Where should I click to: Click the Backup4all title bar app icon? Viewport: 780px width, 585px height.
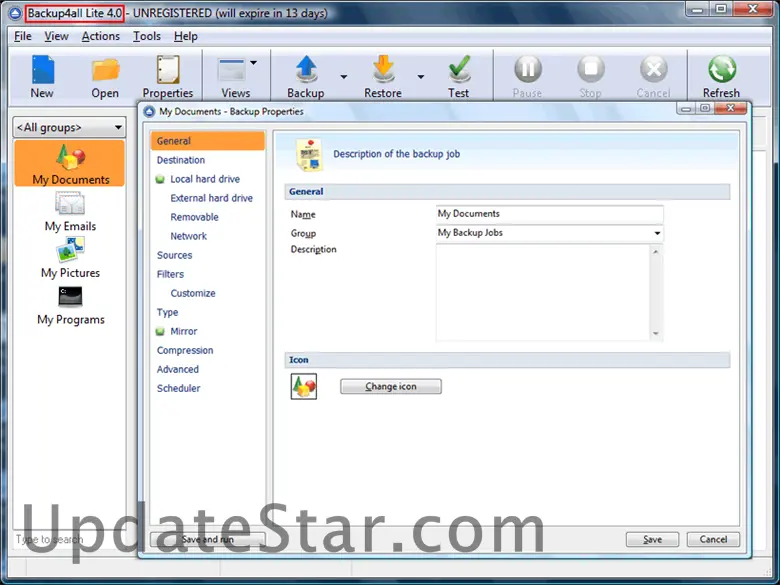point(15,13)
